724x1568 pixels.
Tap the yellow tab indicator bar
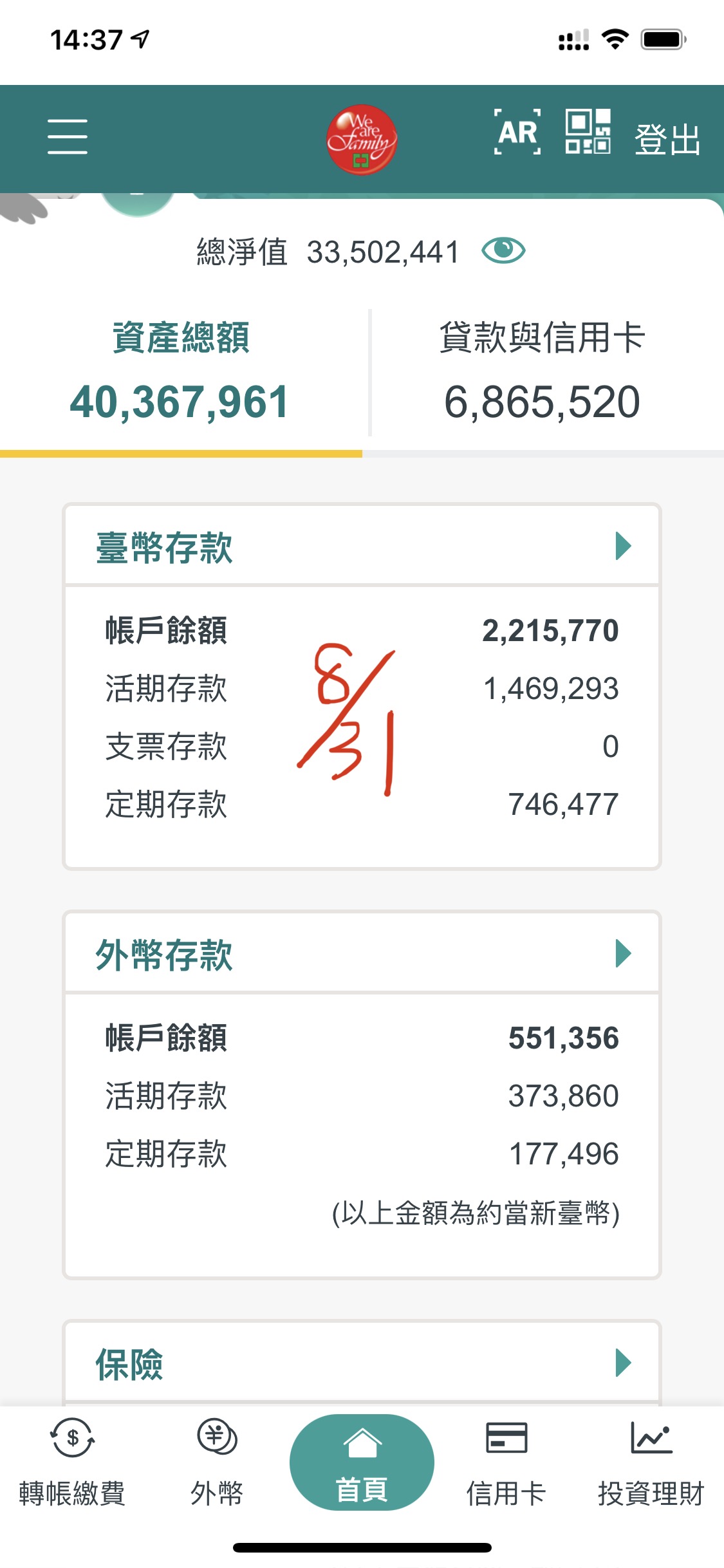coord(181,454)
